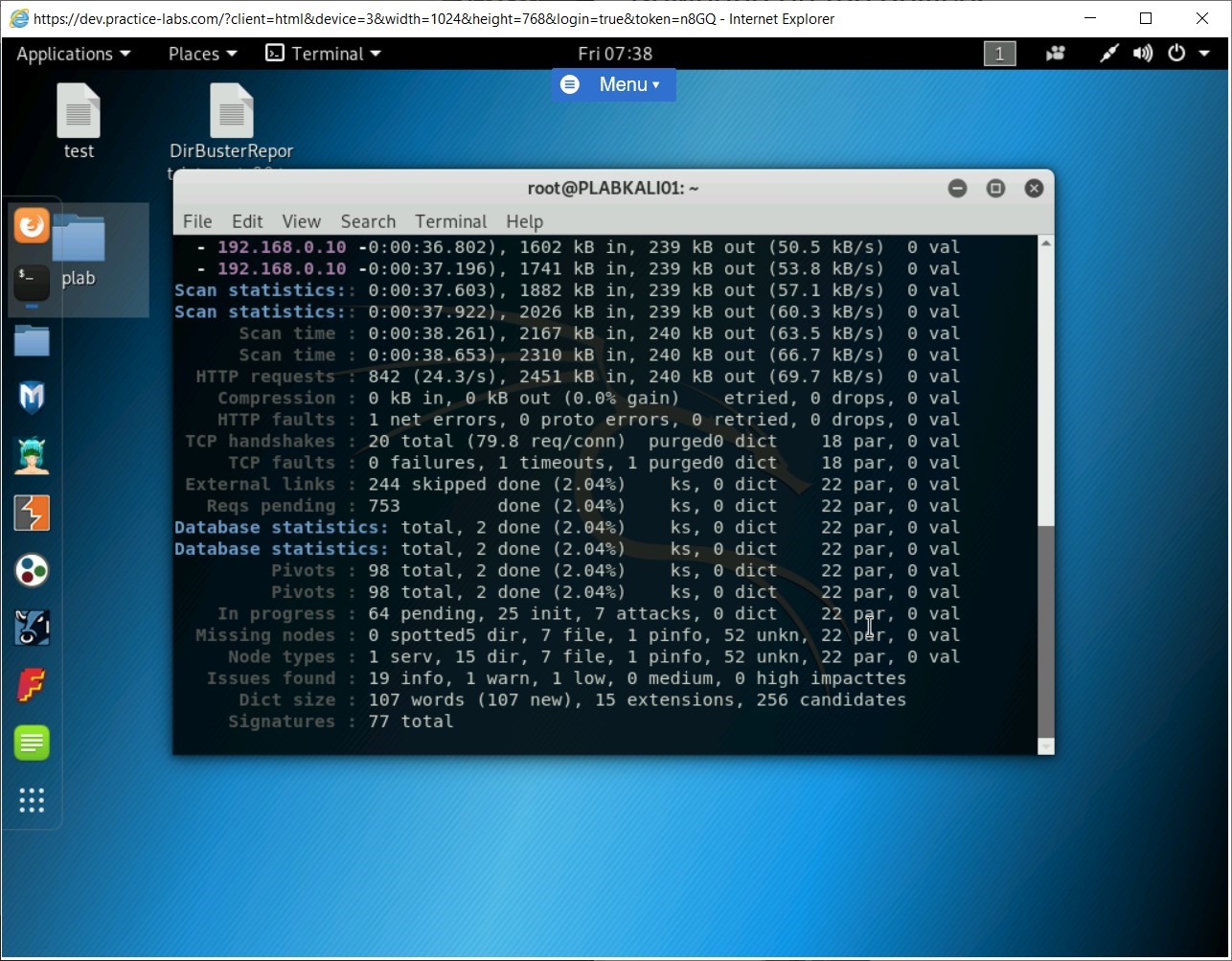Launch Firefox from the dock
The image size is (1232, 961).
pyautogui.click(x=32, y=226)
